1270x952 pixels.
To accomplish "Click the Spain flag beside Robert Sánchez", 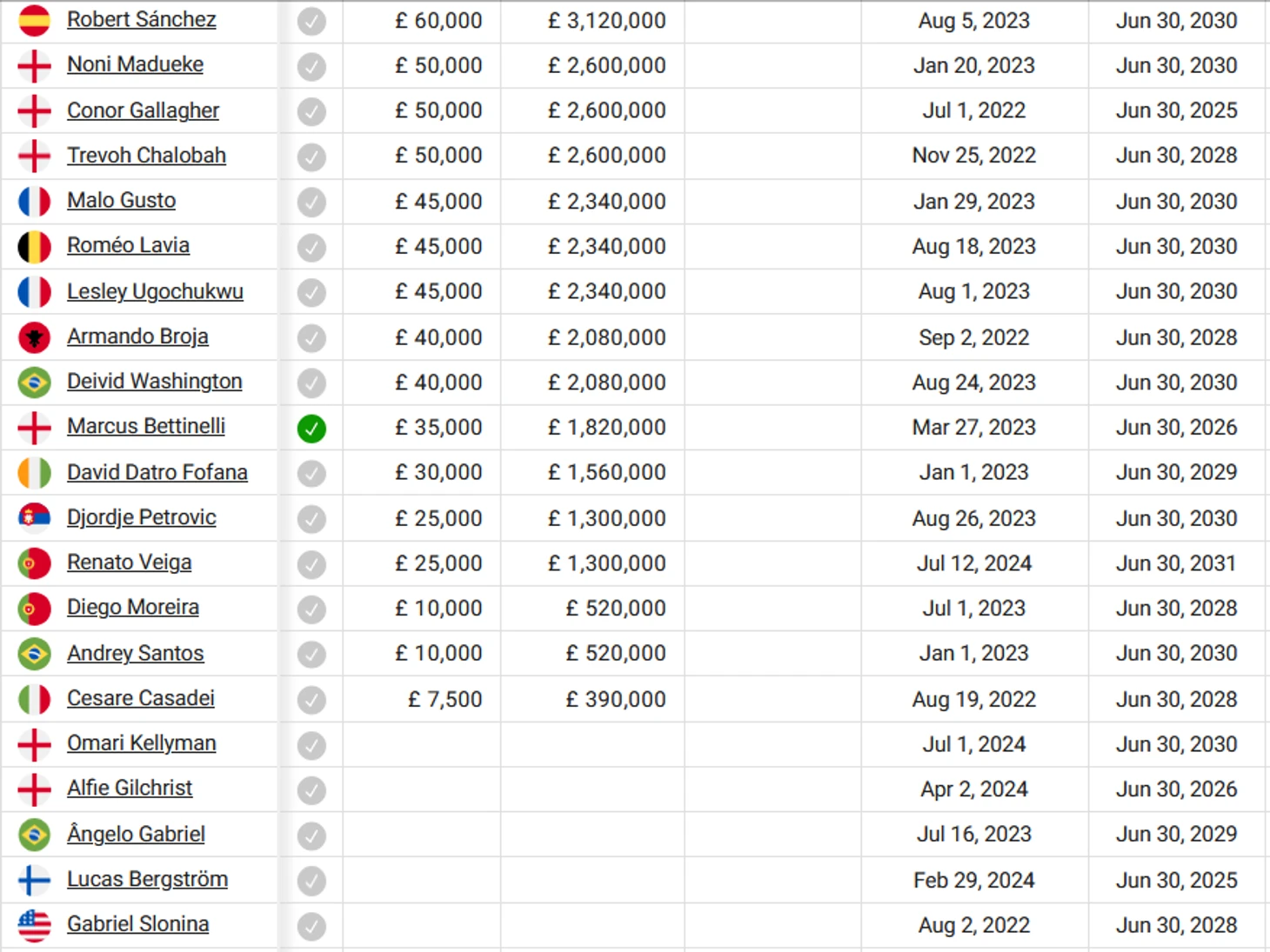I will [34, 20].
